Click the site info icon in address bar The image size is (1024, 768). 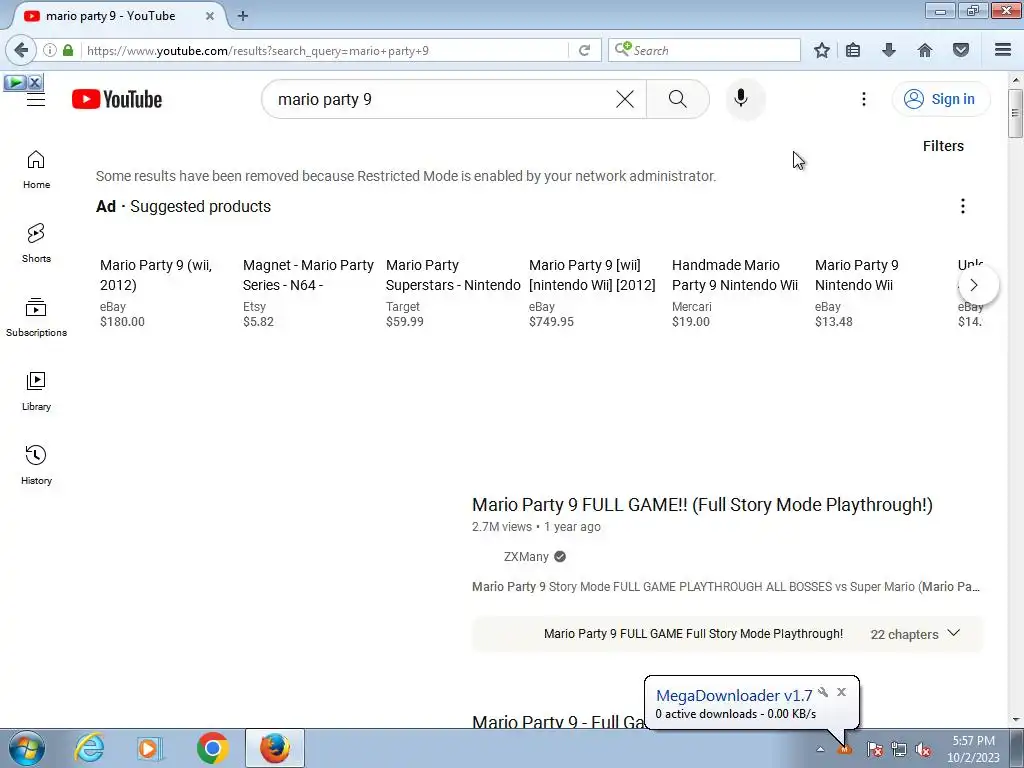tap(50, 50)
